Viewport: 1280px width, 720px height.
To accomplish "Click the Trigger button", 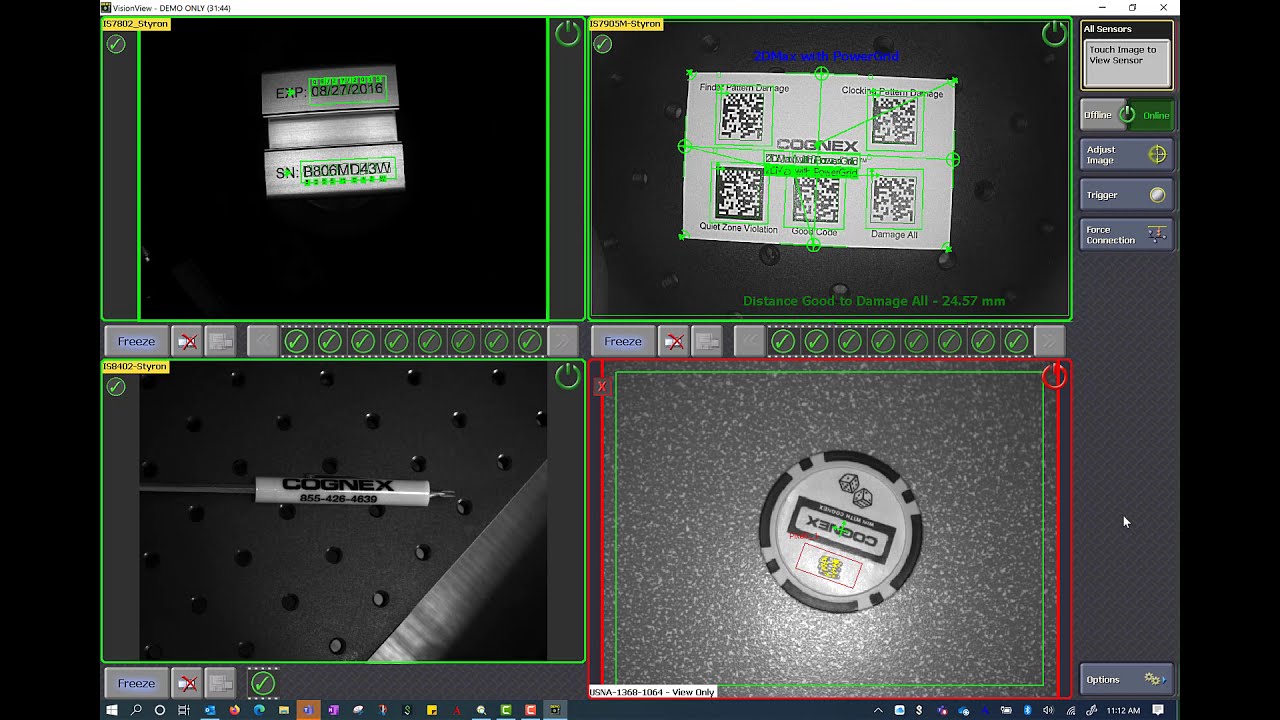I will pos(1126,195).
